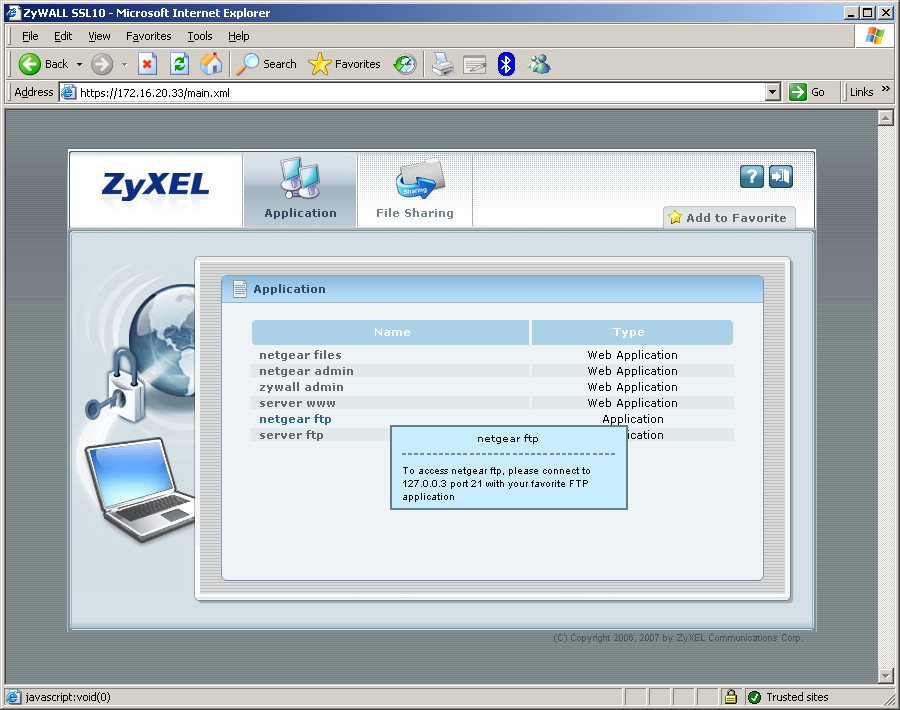Click javascript:void(0) status bar text
This screenshot has height=710, width=900.
click(x=68, y=697)
